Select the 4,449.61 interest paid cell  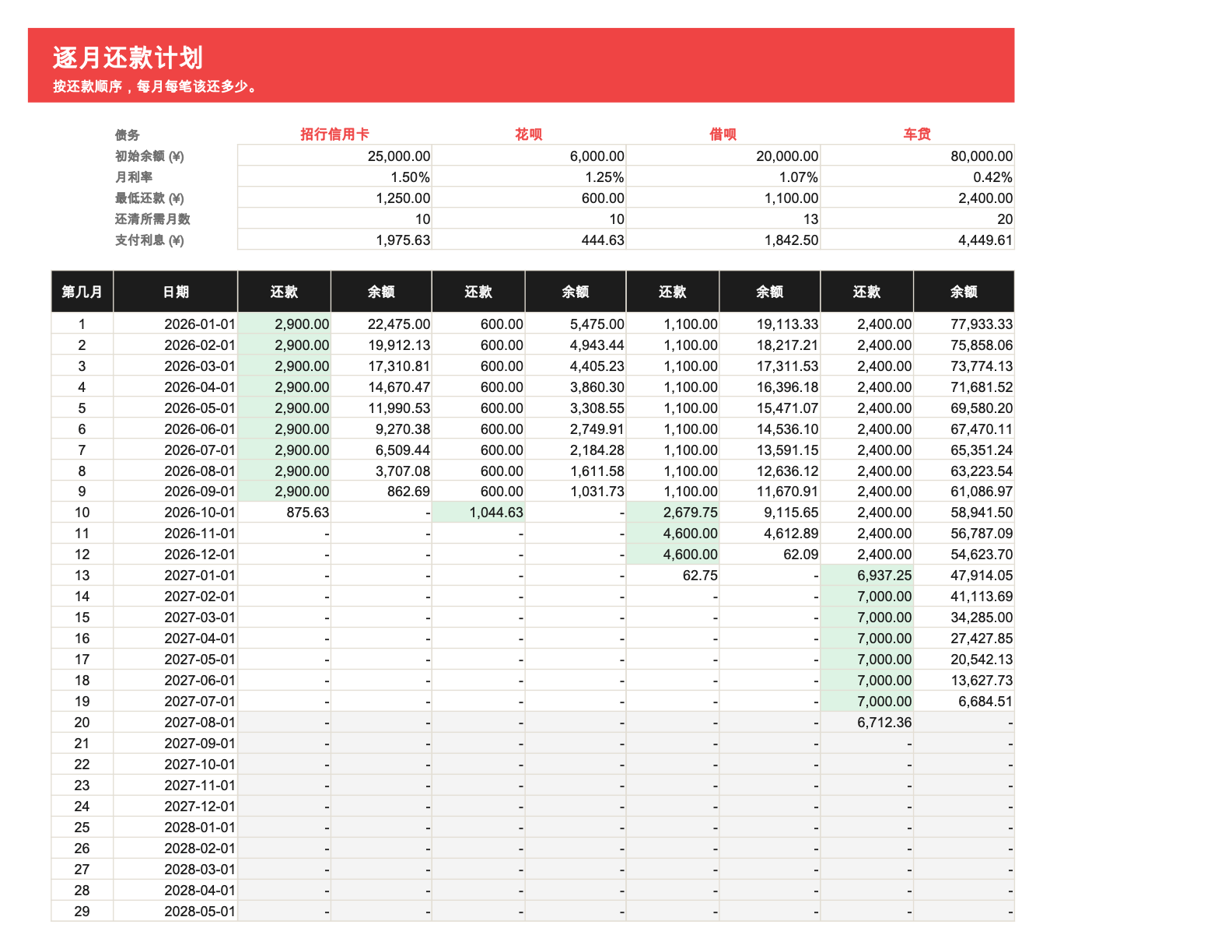coord(918,240)
